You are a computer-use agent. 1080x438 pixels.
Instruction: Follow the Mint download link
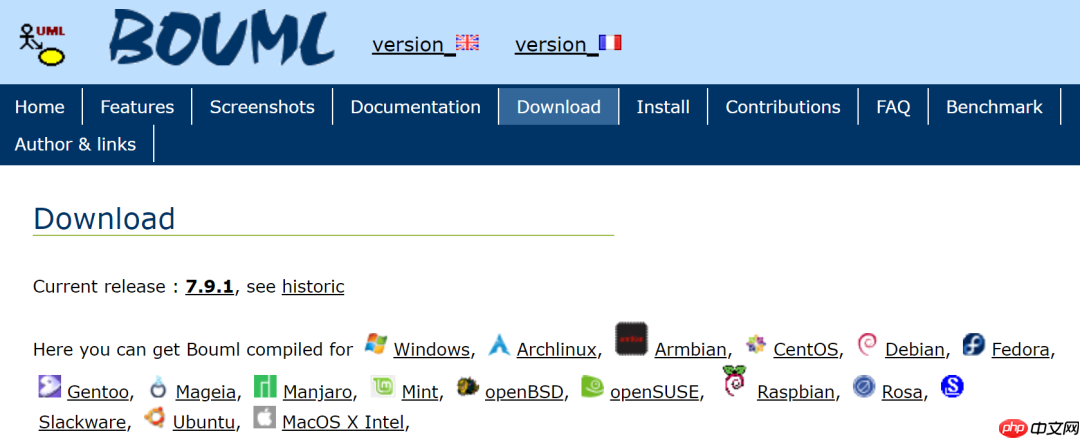pyautogui.click(x=419, y=392)
